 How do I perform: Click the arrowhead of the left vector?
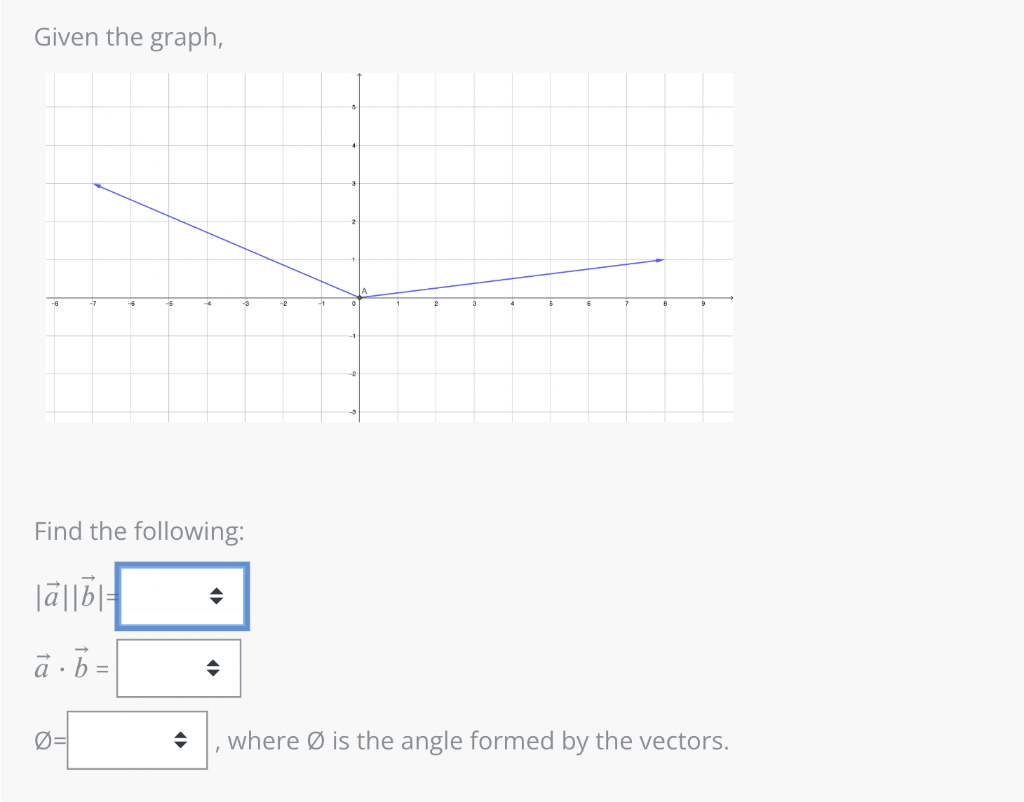(x=97, y=186)
